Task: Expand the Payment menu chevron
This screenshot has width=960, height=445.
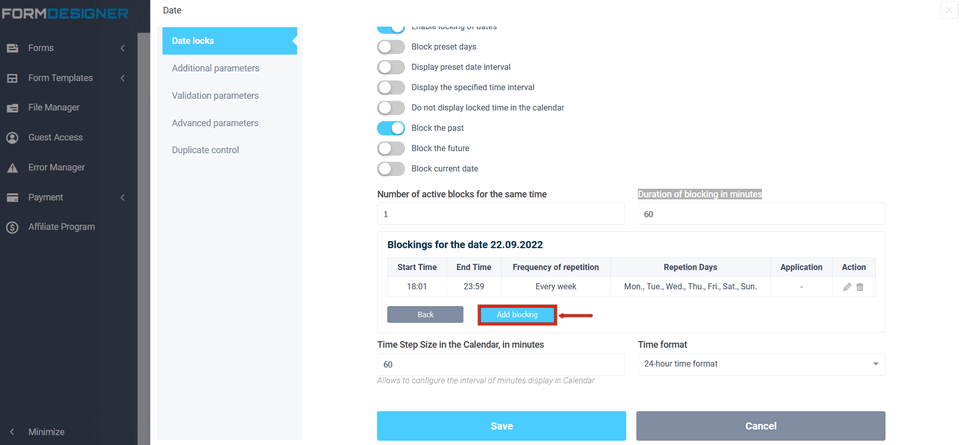Action: click(122, 197)
